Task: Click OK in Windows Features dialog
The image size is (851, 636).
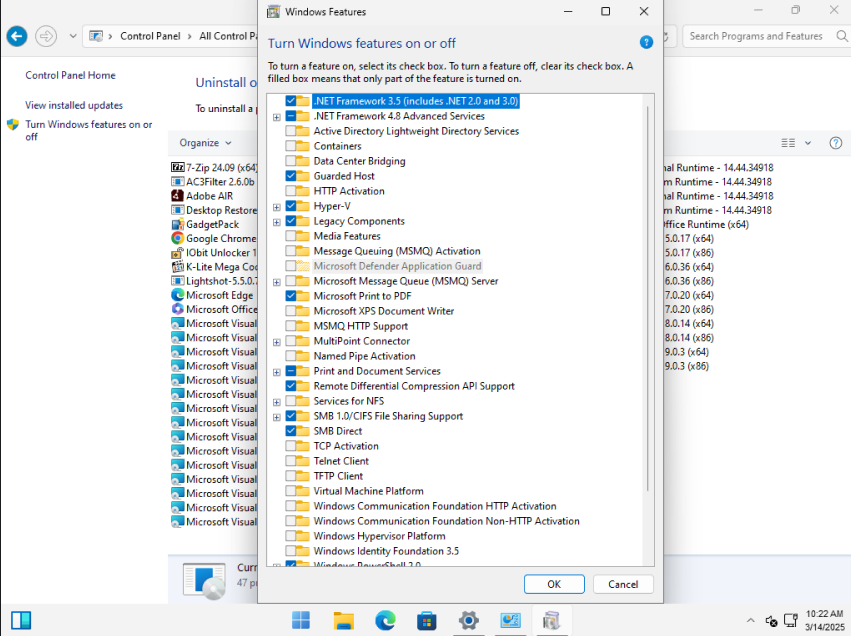Action: 554,584
